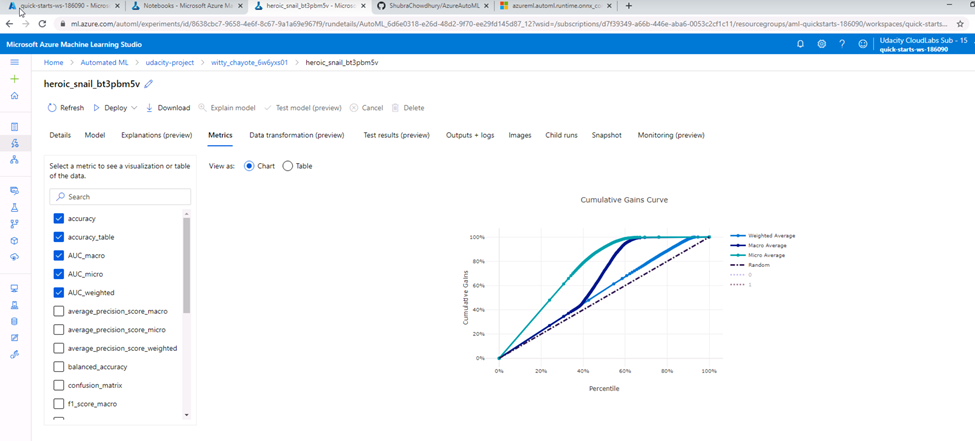The image size is (975, 441).
Task: Go to Home via sidebar house icon
Action: click(x=15, y=95)
